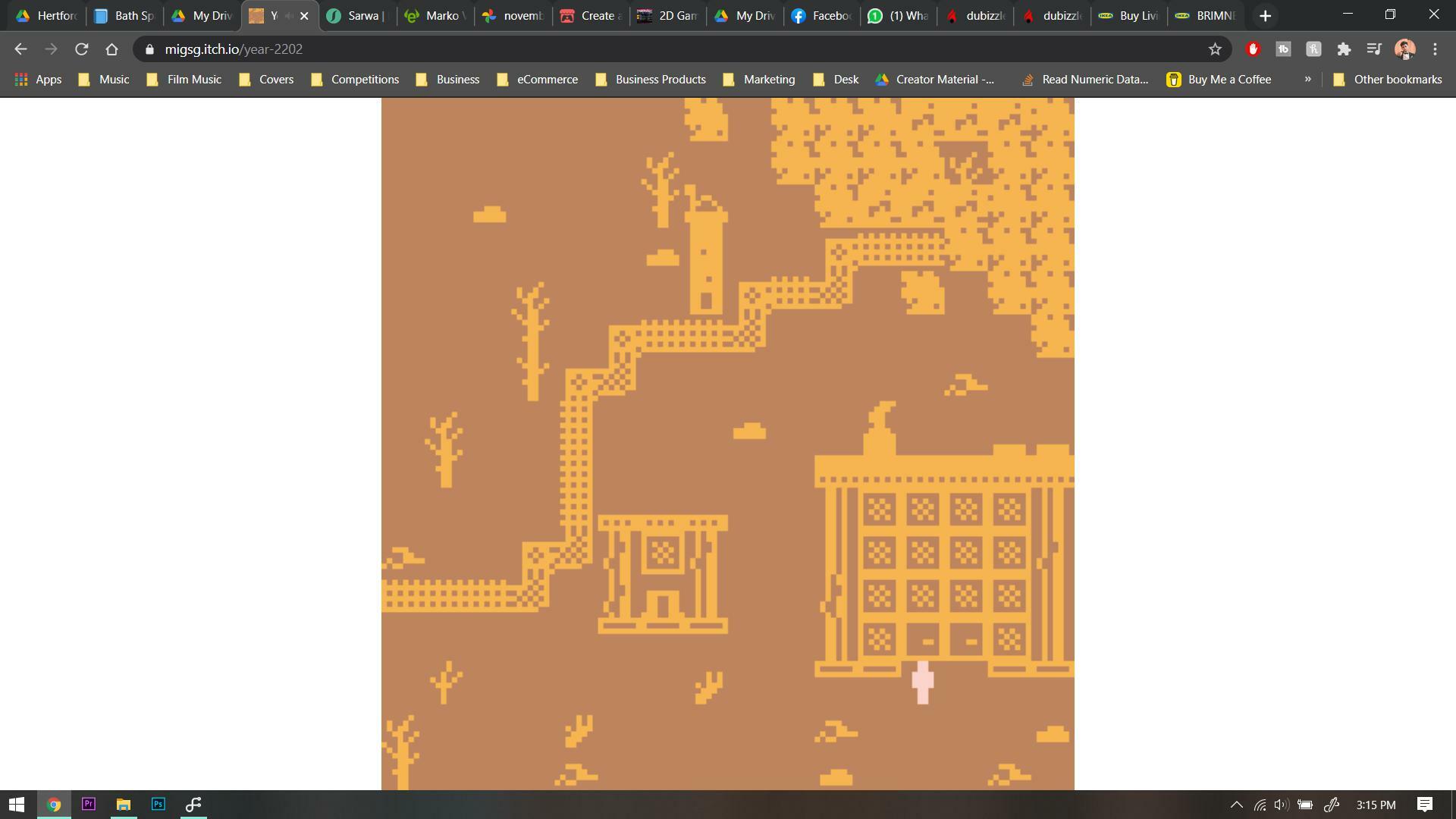Reload the itch.io game page

tap(81, 49)
